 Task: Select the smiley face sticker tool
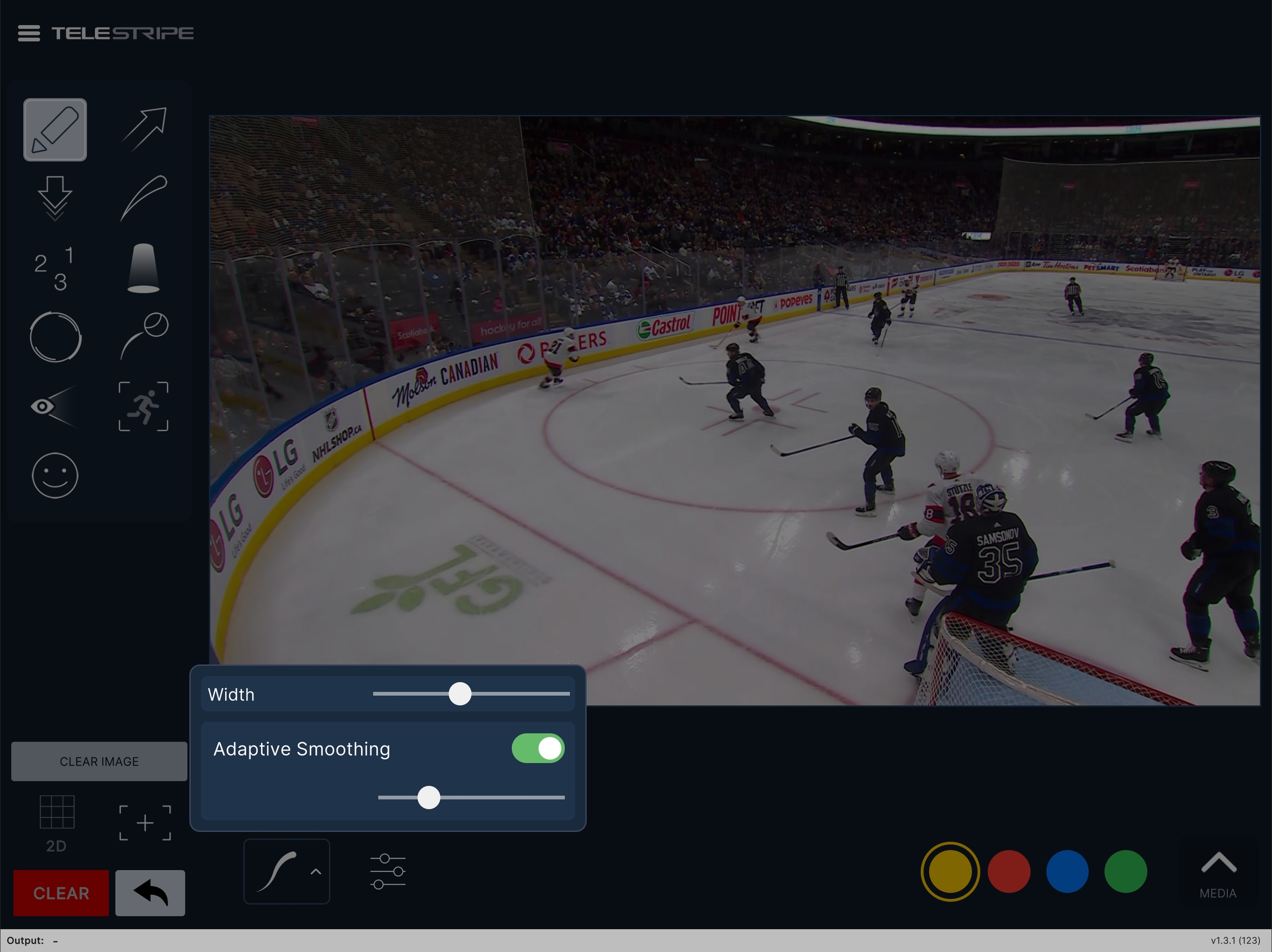[x=55, y=475]
